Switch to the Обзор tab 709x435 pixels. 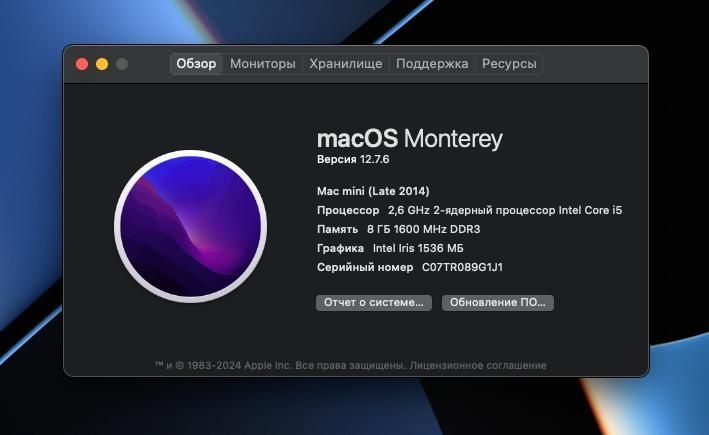click(196, 64)
